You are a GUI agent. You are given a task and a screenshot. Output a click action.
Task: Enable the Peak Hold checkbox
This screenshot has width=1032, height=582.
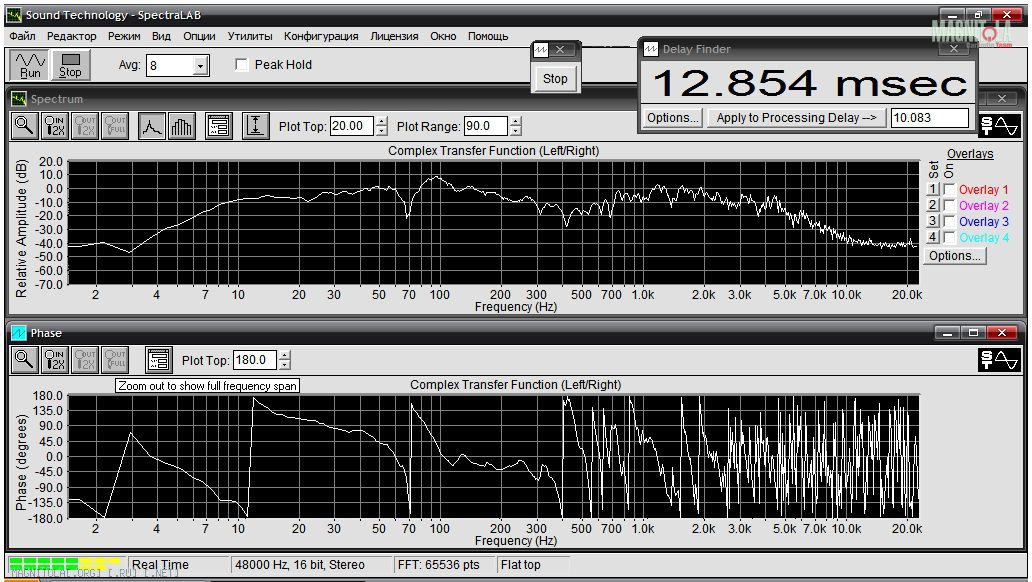(x=242, y=65)
